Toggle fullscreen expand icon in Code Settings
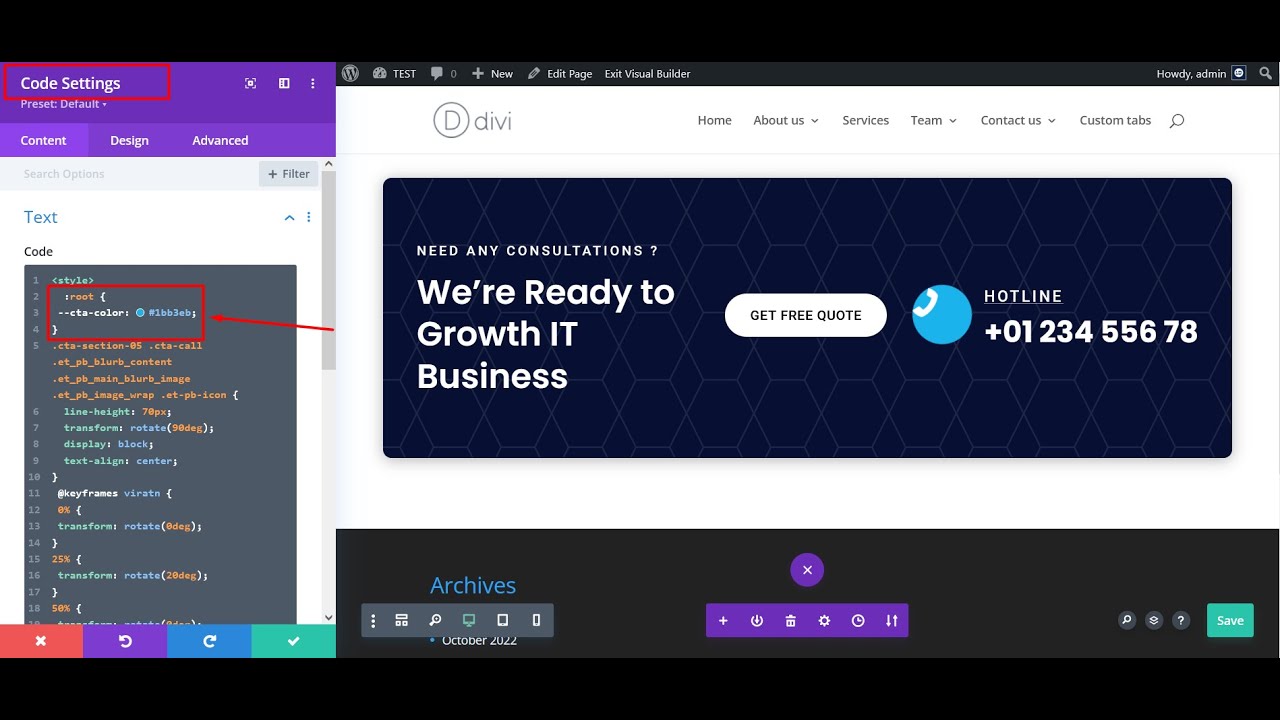 coord(251,84)
